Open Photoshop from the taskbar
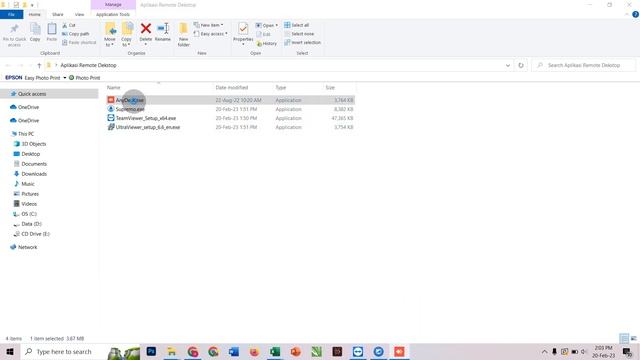This screenshot has width=640, height=360. 151,351
